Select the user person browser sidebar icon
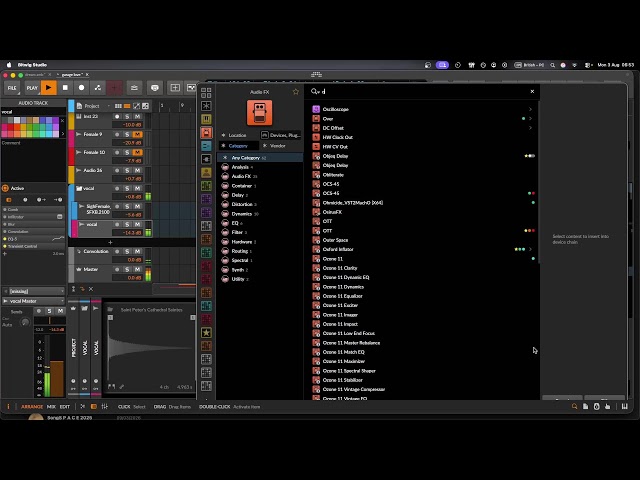640x480 pixels. 206,173
